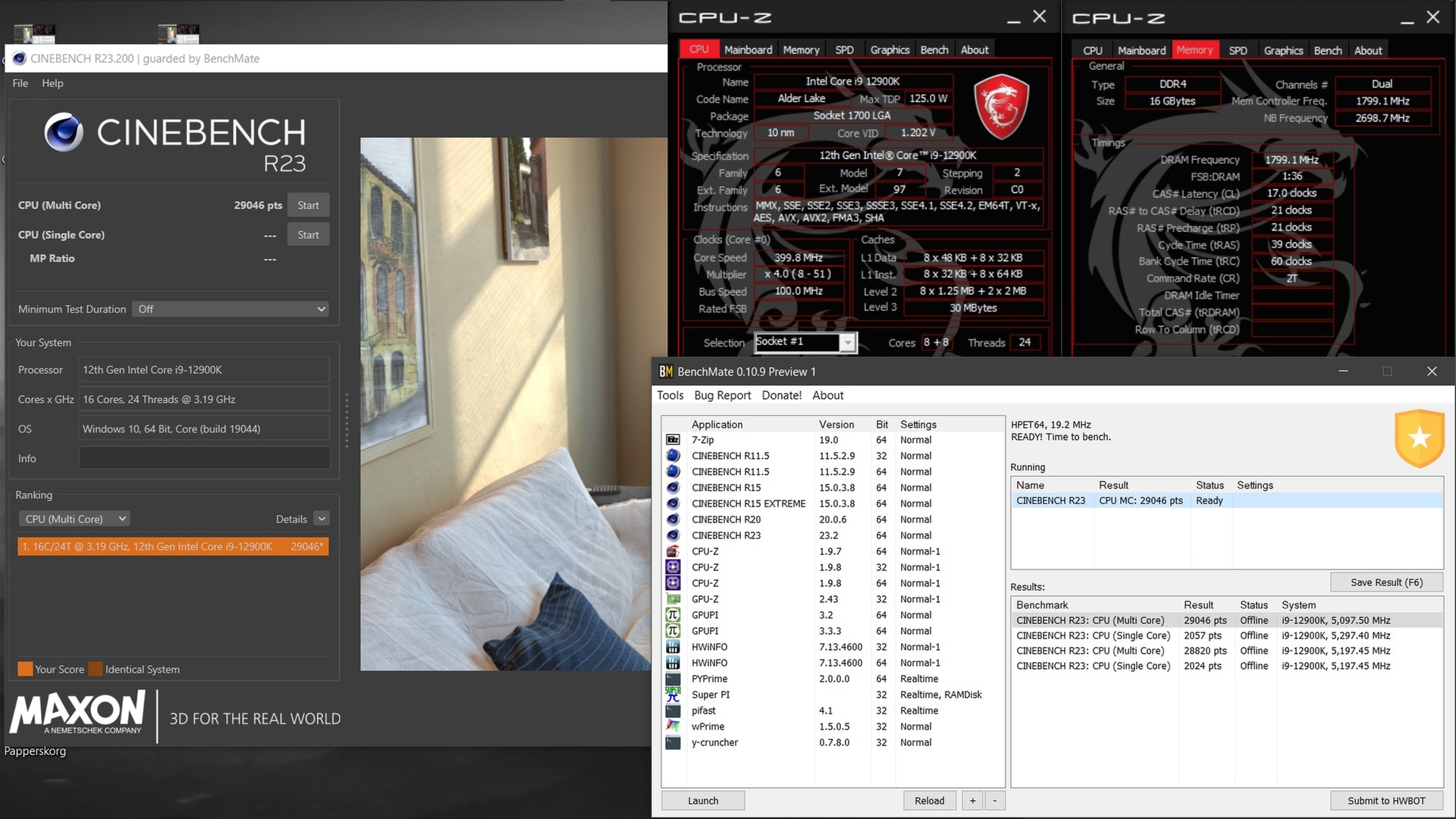1456x819 pixels.
Task: Switch to CPU tab in right CPU-Z window
Action: coord(1092,51)
